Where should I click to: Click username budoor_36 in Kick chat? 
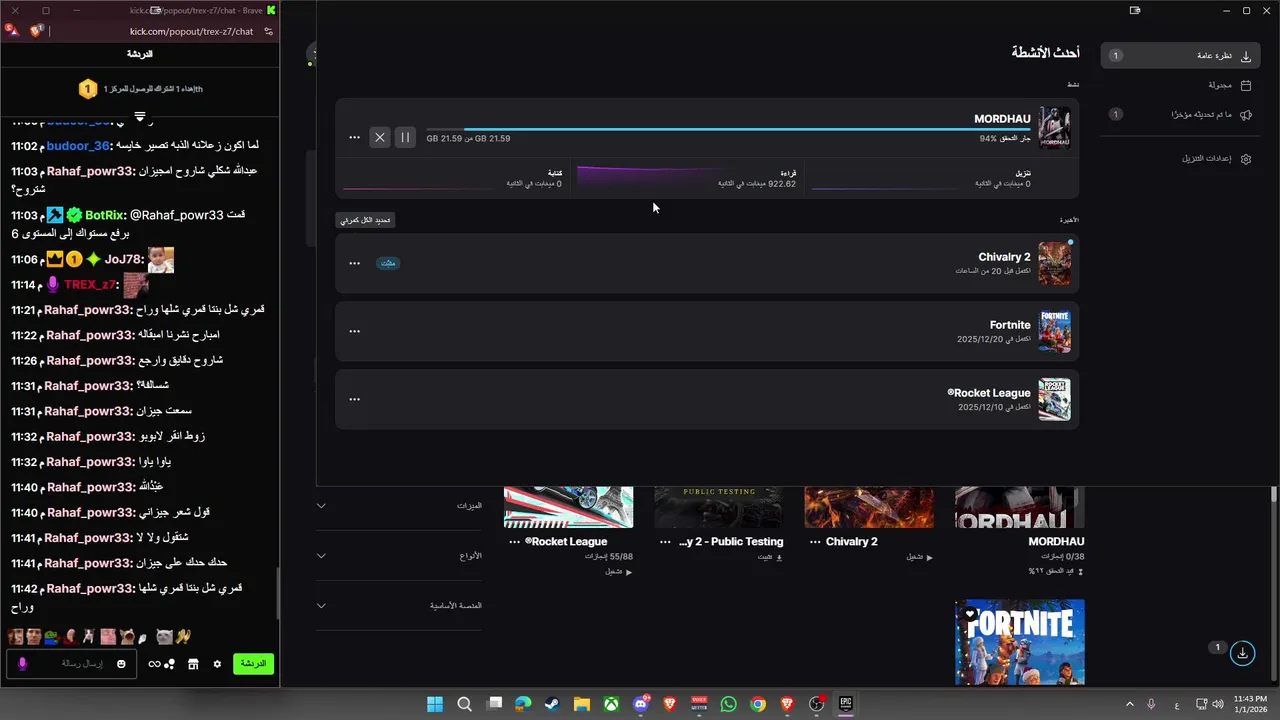pos(78,146)
